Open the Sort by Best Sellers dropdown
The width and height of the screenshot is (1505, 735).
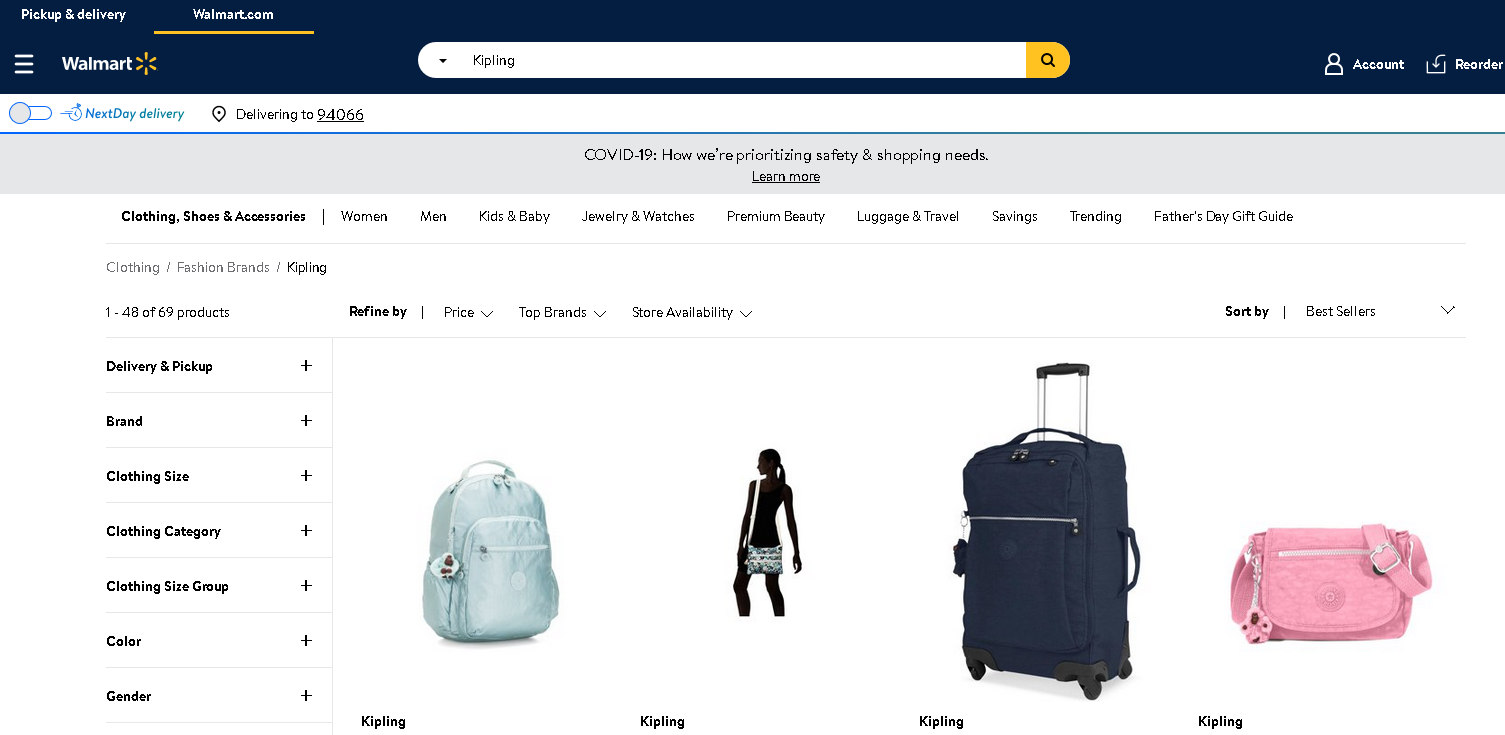click(1380, 311)
